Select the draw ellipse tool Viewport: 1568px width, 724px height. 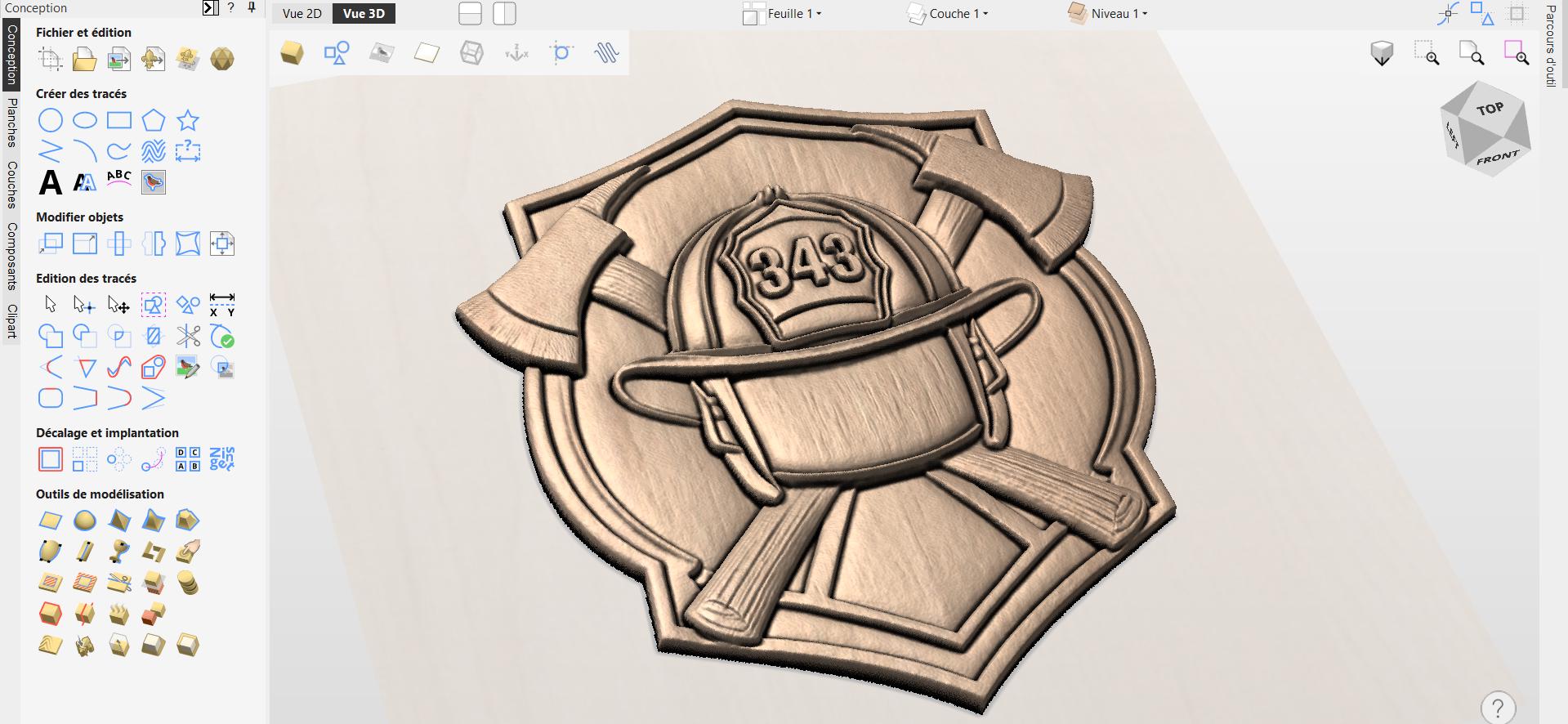tap(85, 121)
